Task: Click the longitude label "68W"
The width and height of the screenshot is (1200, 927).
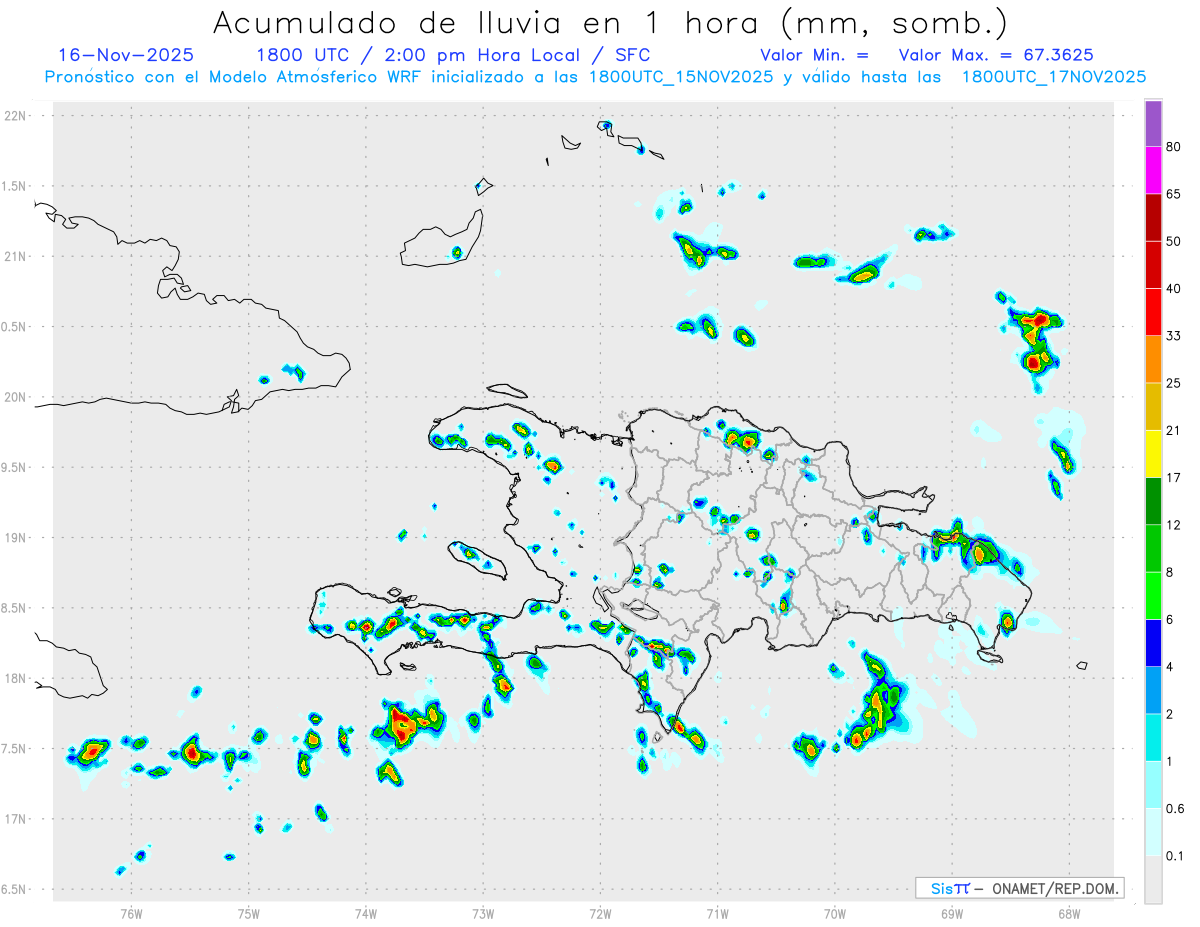Action: click(1069, 913)
